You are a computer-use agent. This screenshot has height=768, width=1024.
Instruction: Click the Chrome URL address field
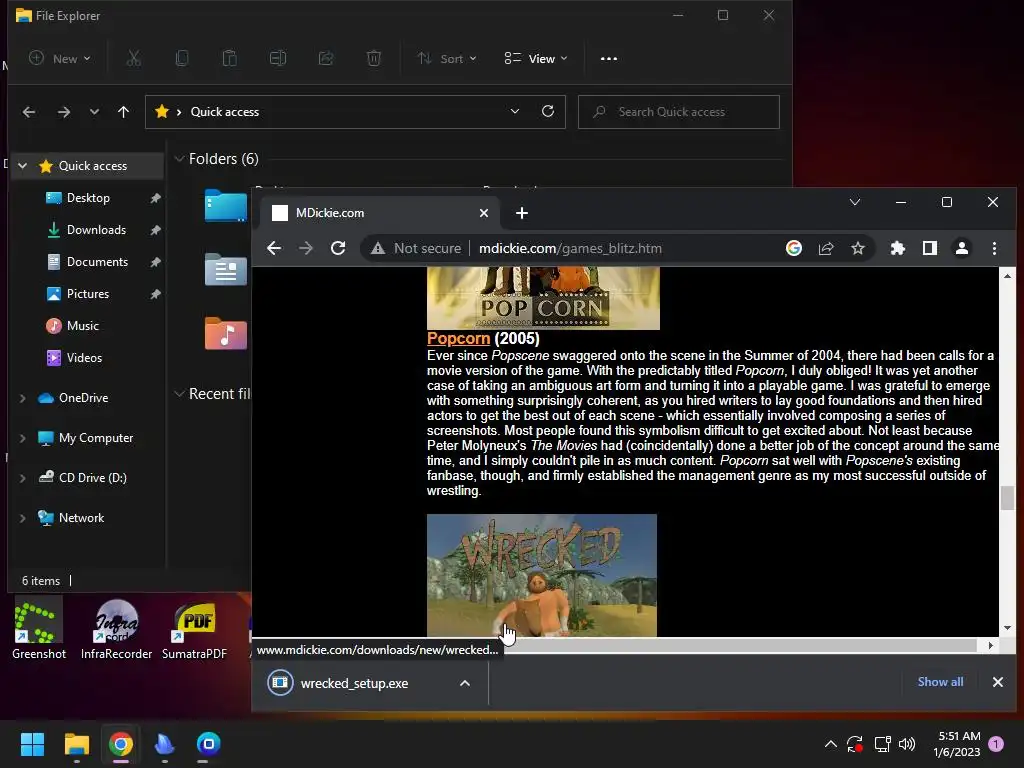[x=570, y=248]
